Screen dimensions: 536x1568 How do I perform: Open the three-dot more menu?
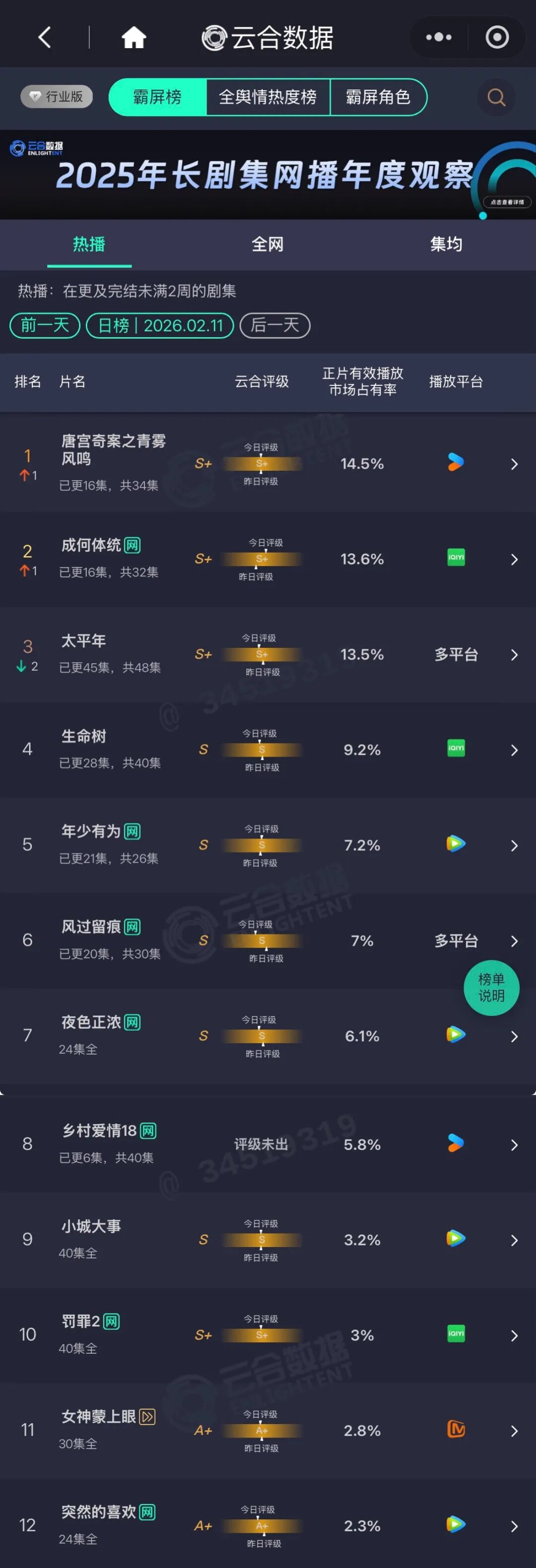point(439,38)
